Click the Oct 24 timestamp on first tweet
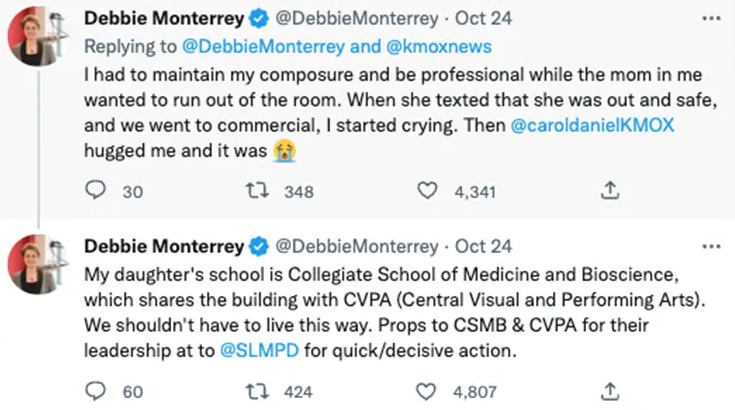Viewport: 735px width, 410px height. click(x=484, y=18)
